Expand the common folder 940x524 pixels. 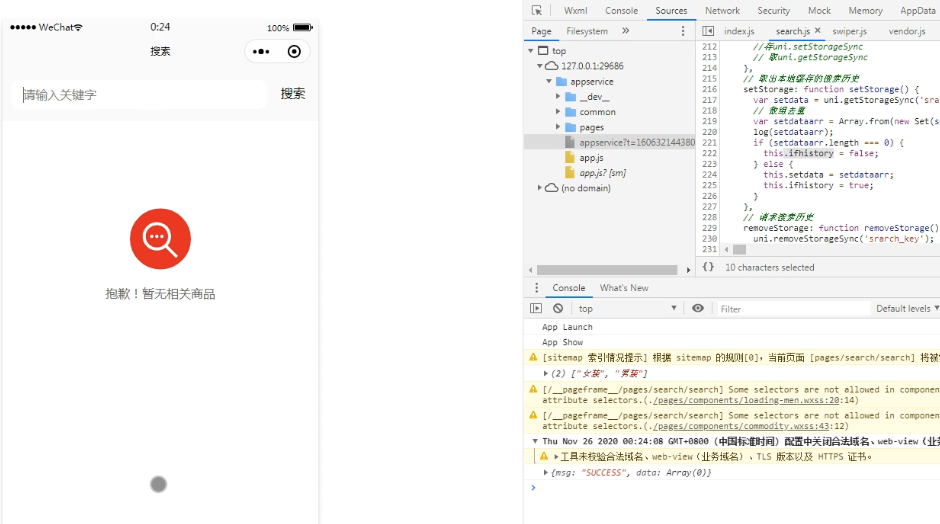coord(558,112)
